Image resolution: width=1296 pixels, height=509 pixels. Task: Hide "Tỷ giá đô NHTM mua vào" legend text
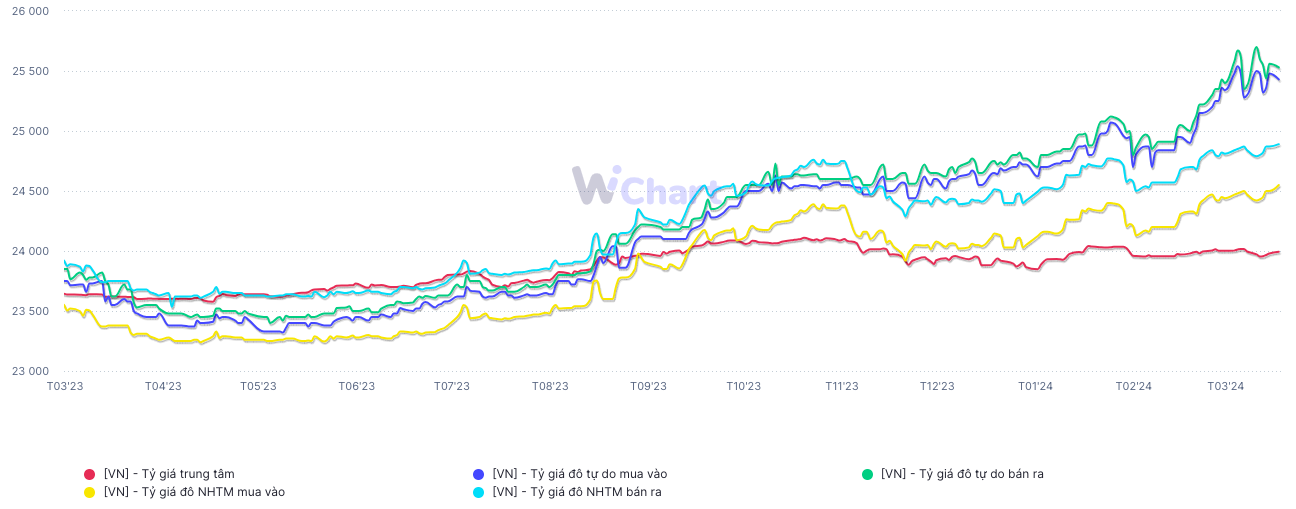[x=194, y=492]
